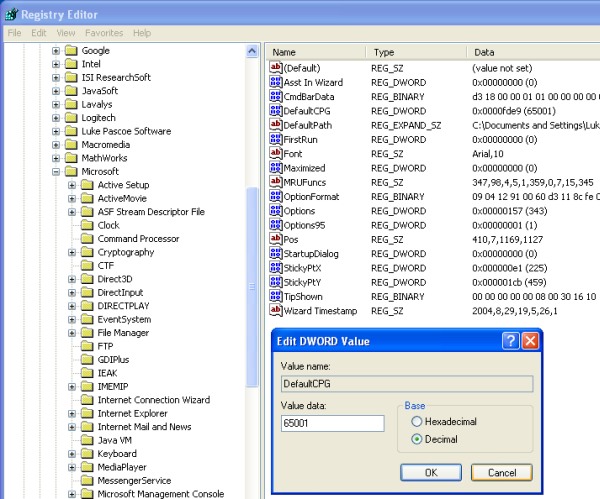Sort values by the Name column header
The image size is (600, 499).
pyautogui.click(x=316, y=52)
